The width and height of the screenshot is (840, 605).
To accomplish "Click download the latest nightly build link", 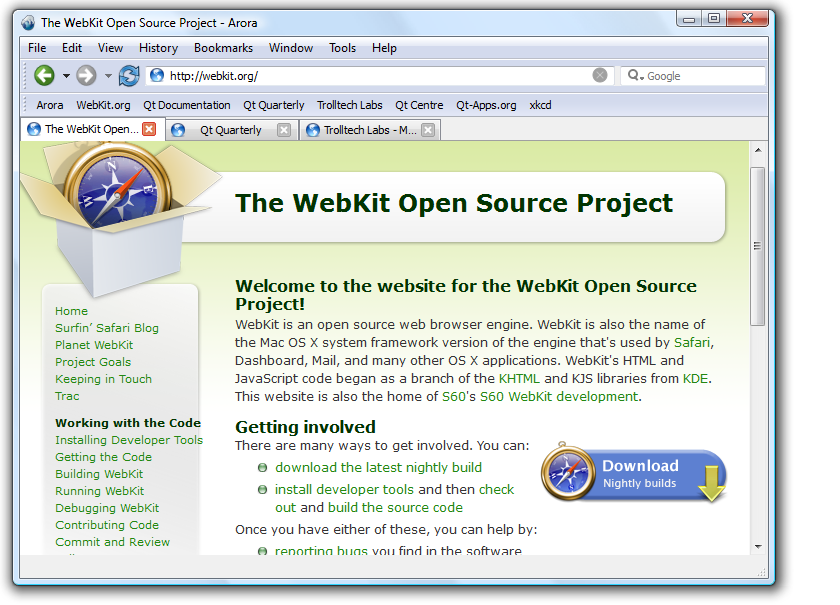I will point(378,468).
